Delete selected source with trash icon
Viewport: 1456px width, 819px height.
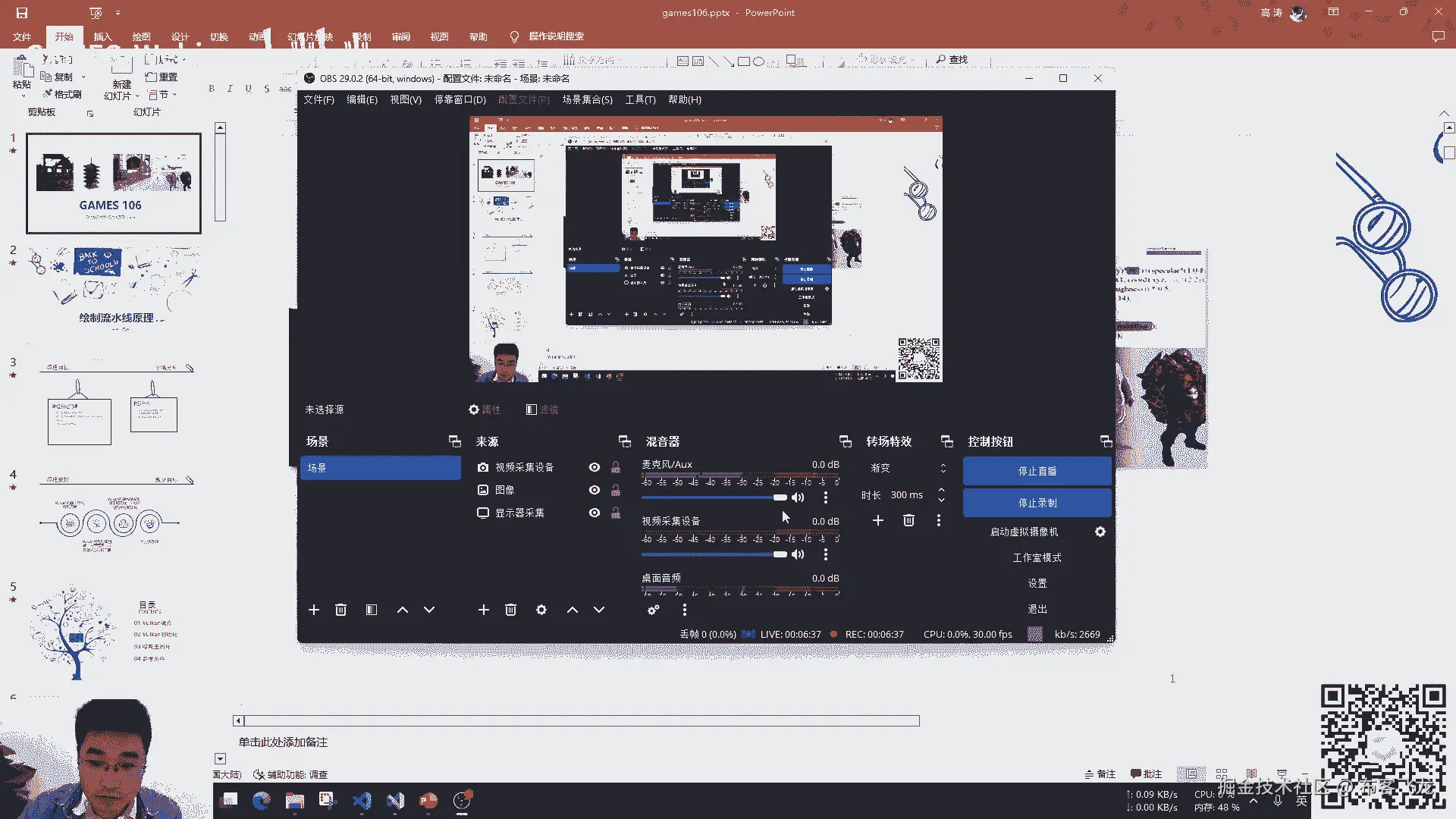[x=510, y=610]
